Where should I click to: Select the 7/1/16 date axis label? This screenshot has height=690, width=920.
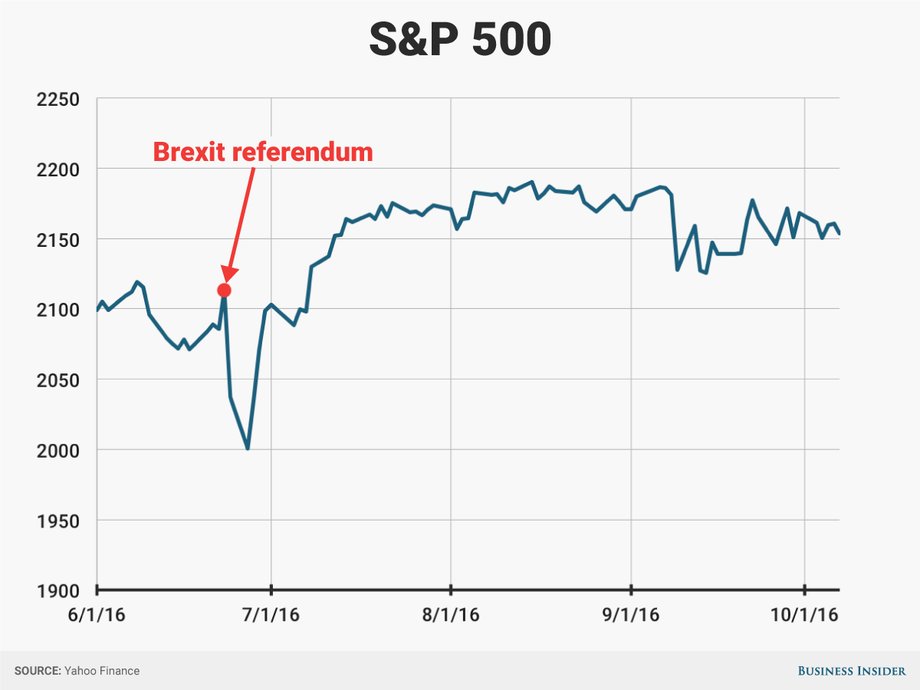click(271, 614)
